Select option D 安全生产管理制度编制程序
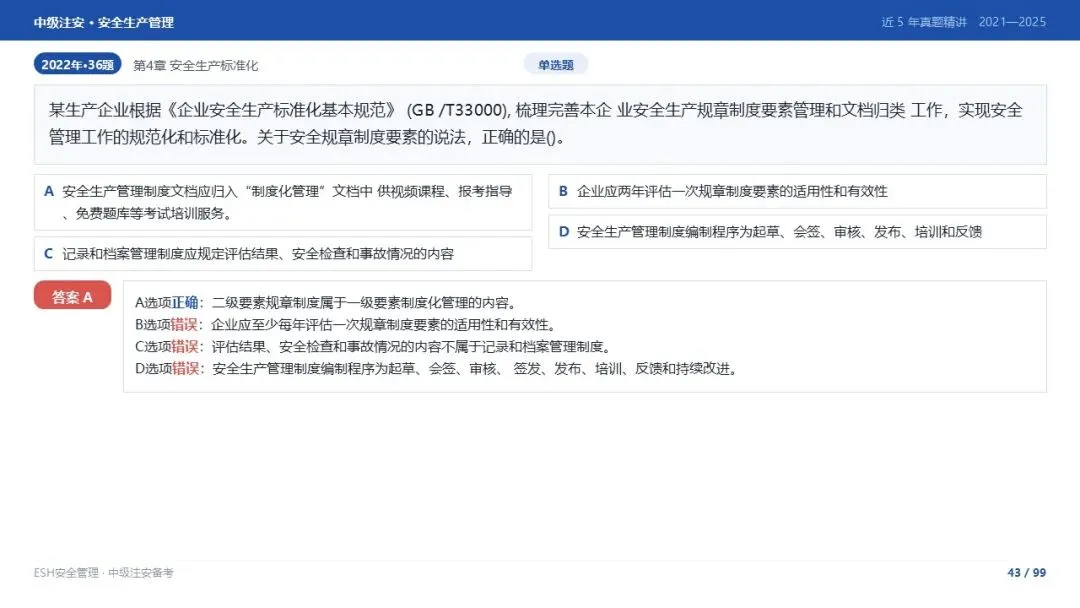Viewport: 1080px width, 608px height. (x=798, y=232)
